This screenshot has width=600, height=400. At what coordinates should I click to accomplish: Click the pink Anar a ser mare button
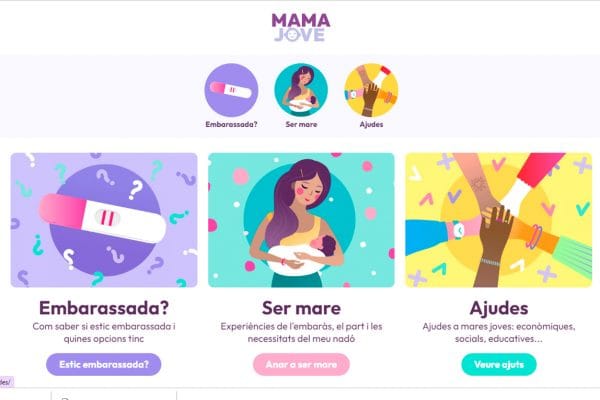(301, 364)
